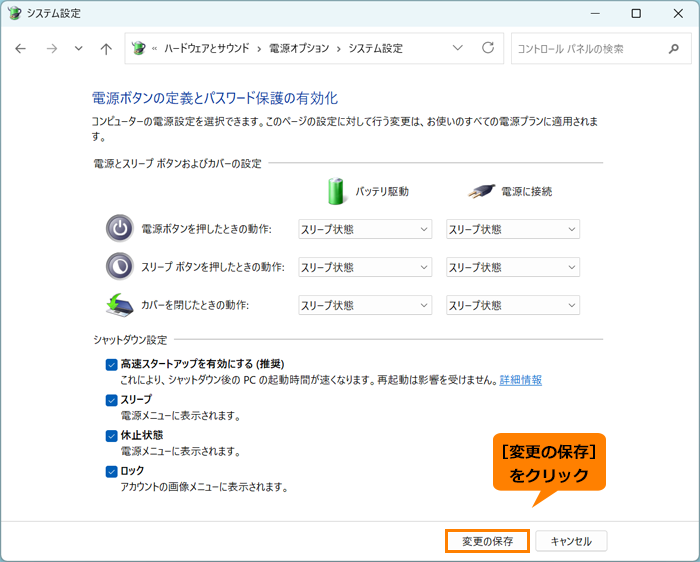700x562 pixels.
Task: Click the システム設定 title bar icon
Action: (14, 13)
